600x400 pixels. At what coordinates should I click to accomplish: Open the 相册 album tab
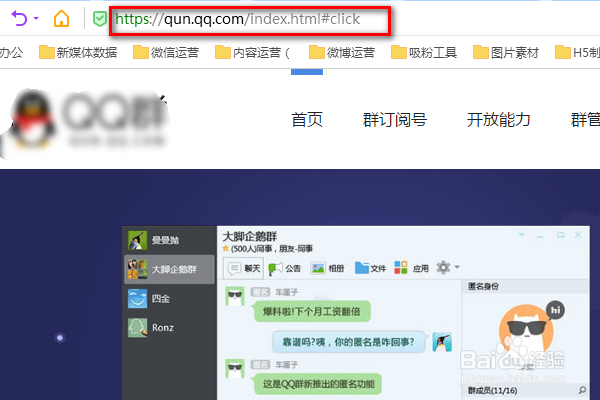tap(328, 268)
